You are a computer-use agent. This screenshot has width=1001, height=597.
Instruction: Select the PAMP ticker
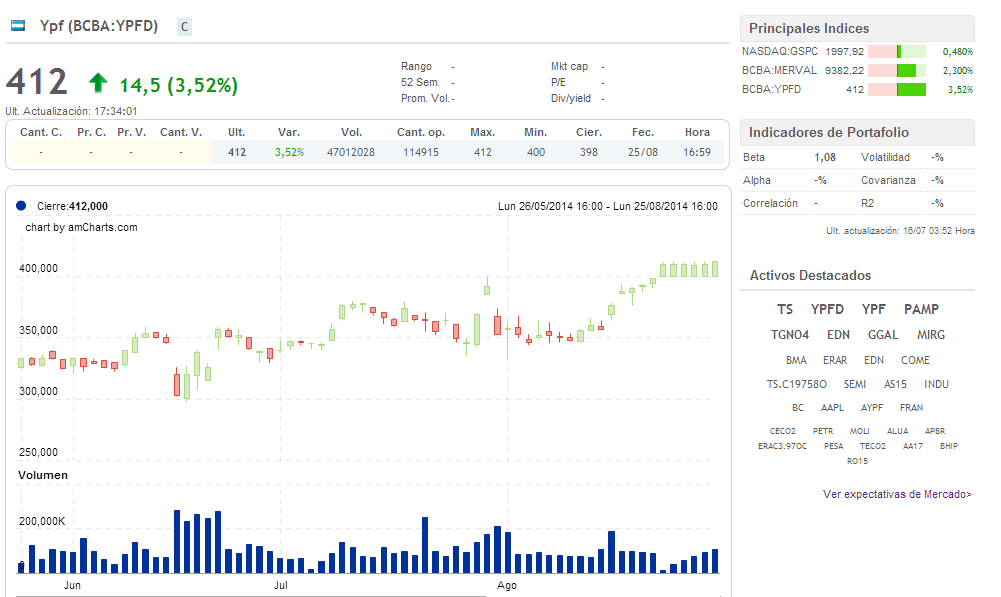pos(920,309)
